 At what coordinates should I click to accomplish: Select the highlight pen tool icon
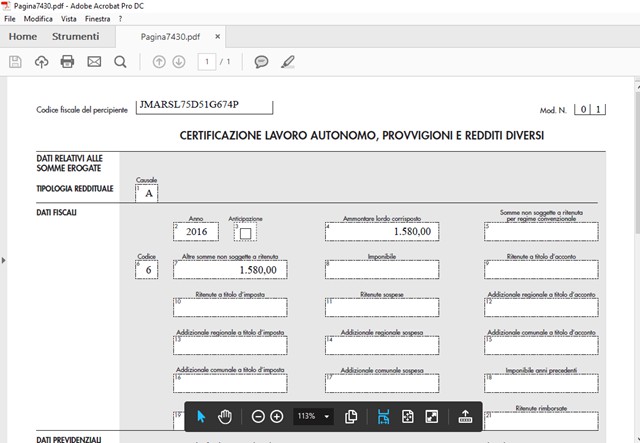[x=288, y=62]
